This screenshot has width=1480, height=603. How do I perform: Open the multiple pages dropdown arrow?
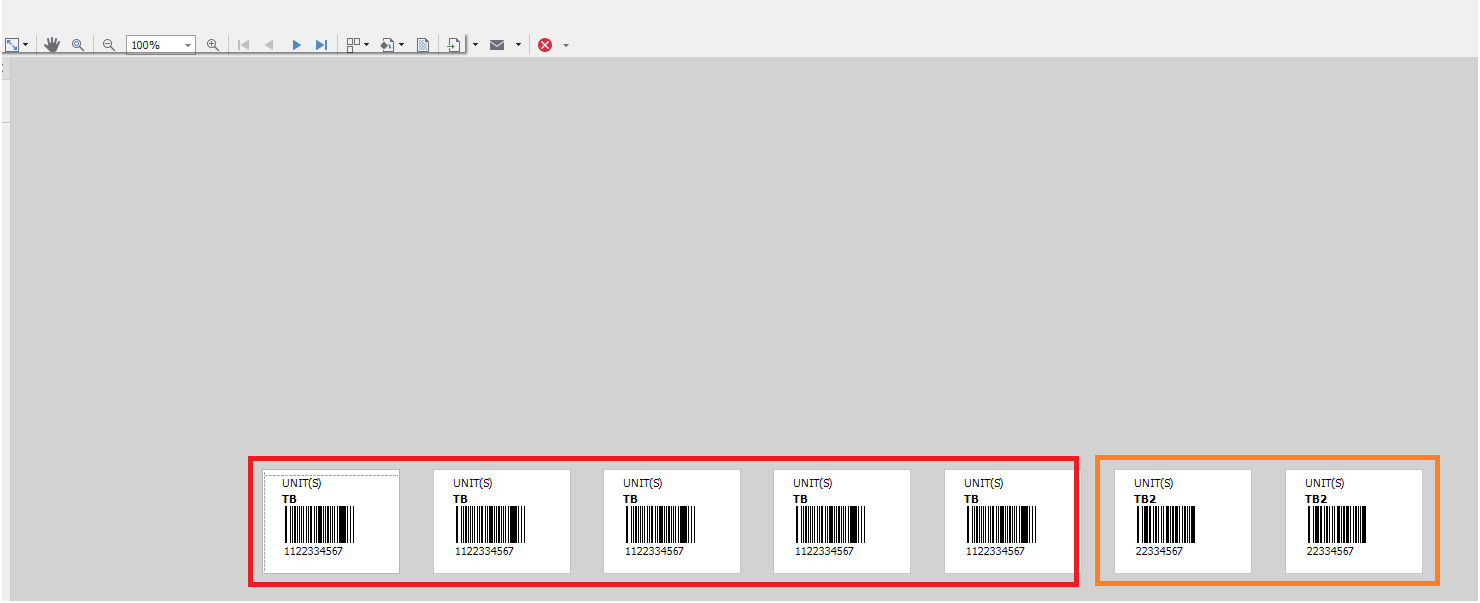[367, 45]
